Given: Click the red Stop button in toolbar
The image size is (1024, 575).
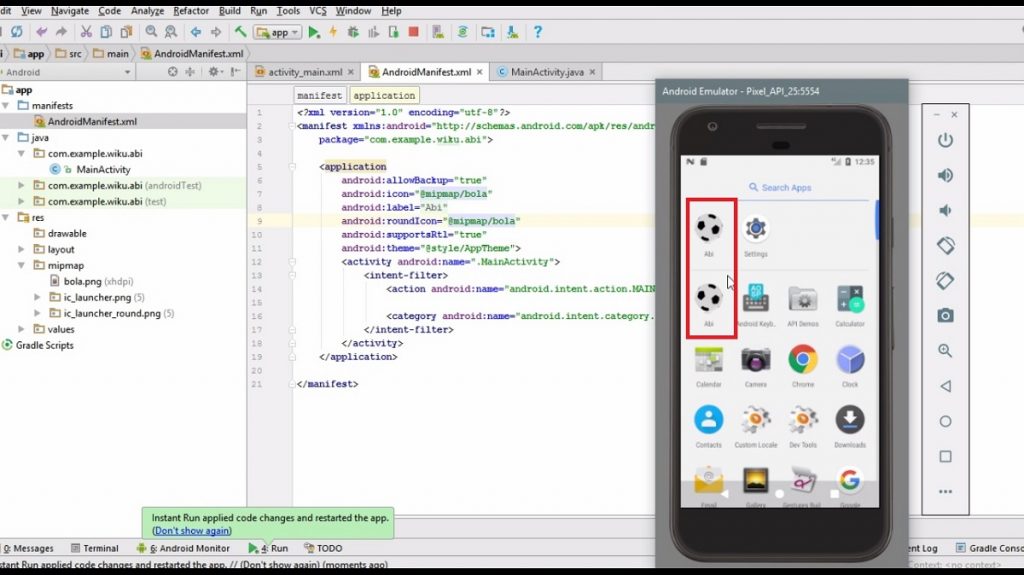Looking at the screenshot, I should click(x=413, y=33).
